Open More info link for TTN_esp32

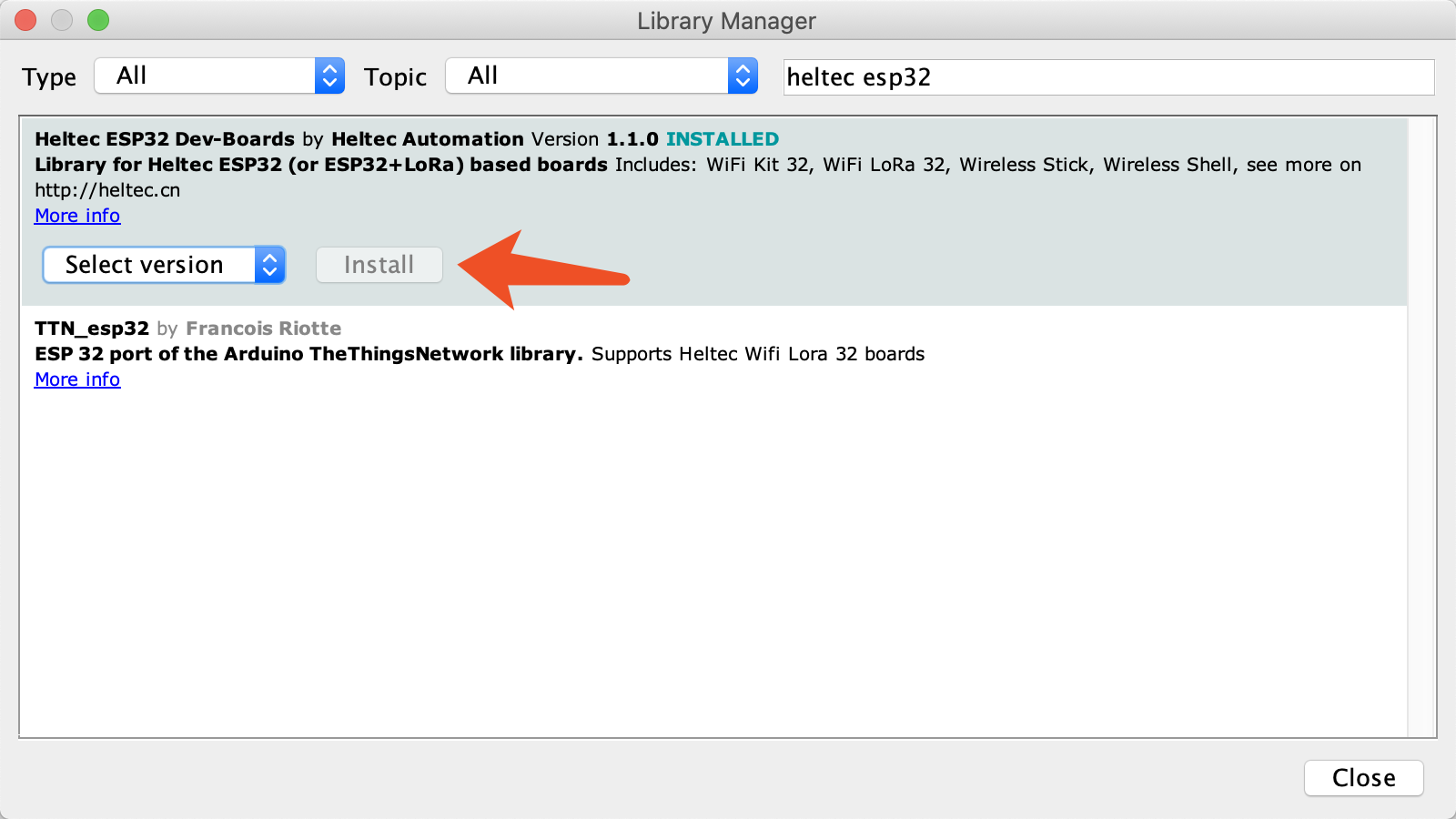point(77,379)
